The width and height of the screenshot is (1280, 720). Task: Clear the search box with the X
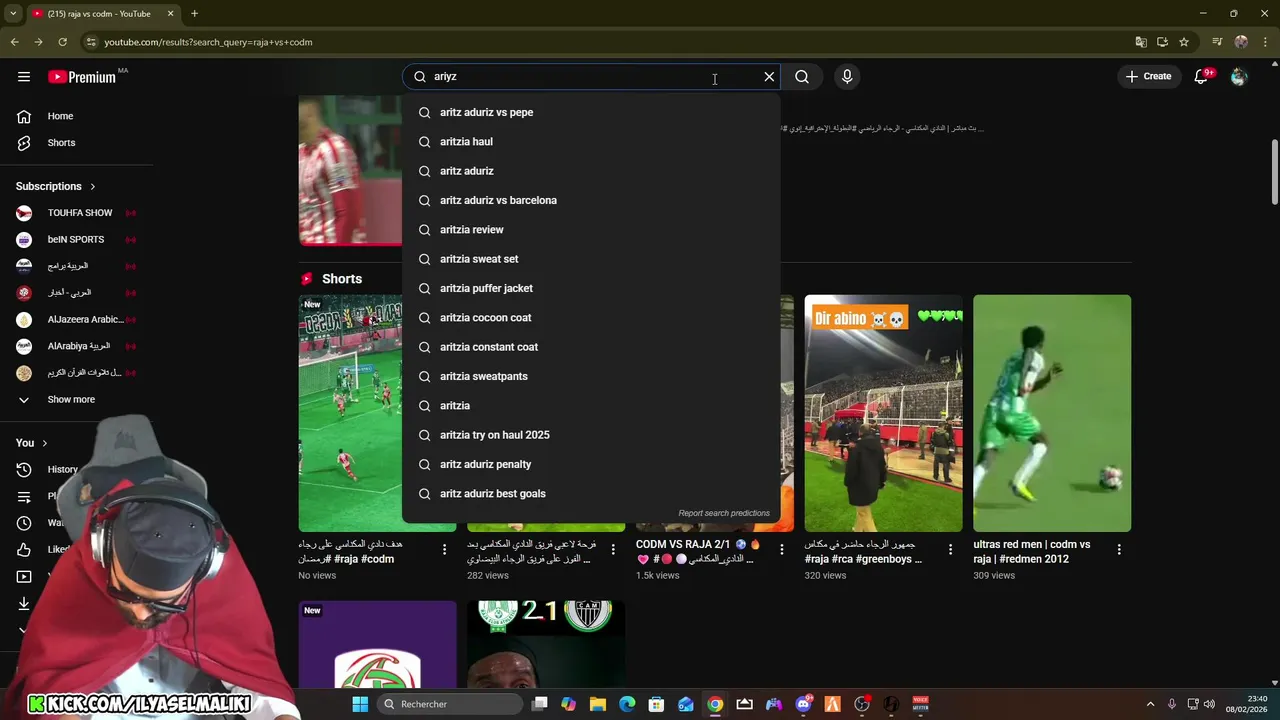coord(769,76)
